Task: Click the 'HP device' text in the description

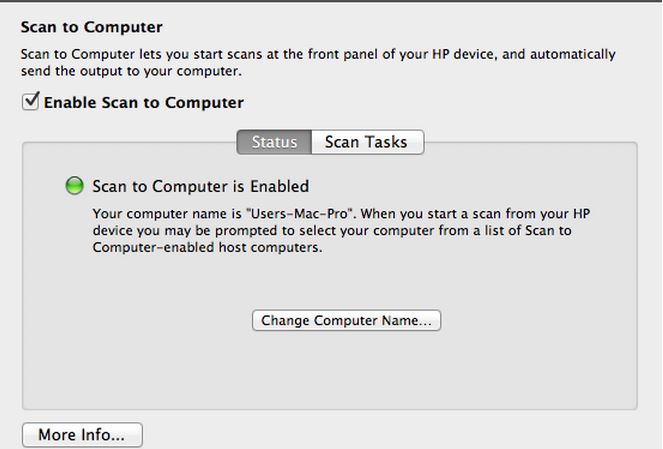Action: (x=463, y=55)
